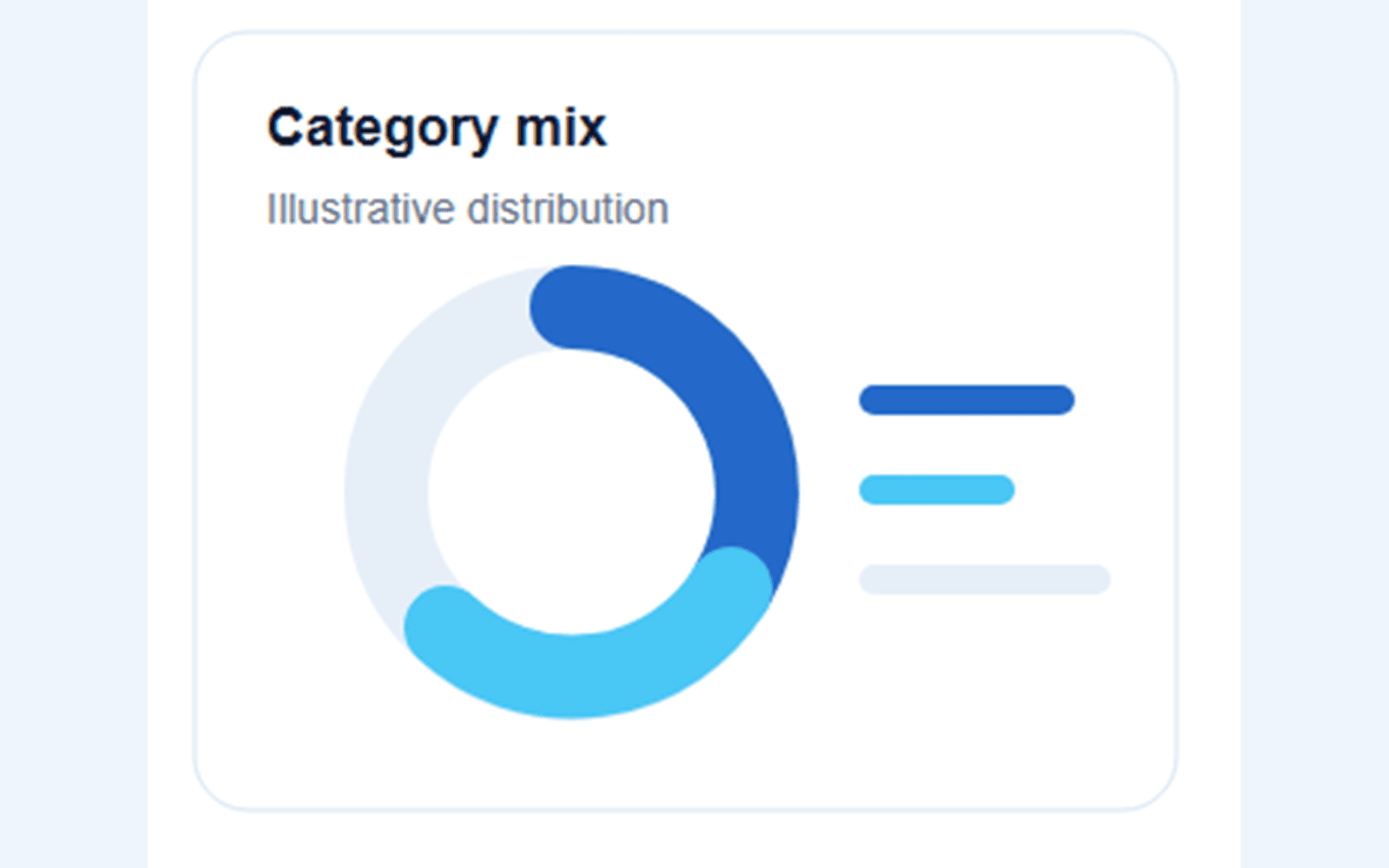This screenshot has height=868, width=1389.
Task: Click the word "mix" in the heading
Action: coord(561,127)
